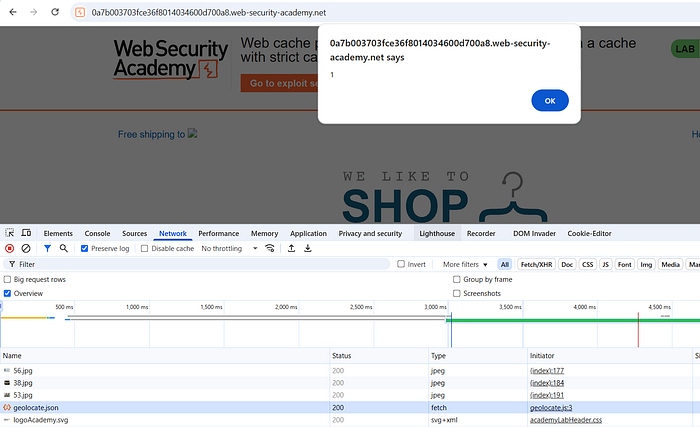Open the Recorder tab
Image resolution: width=700 pixels, height=427 pixels.
[481, 233]
